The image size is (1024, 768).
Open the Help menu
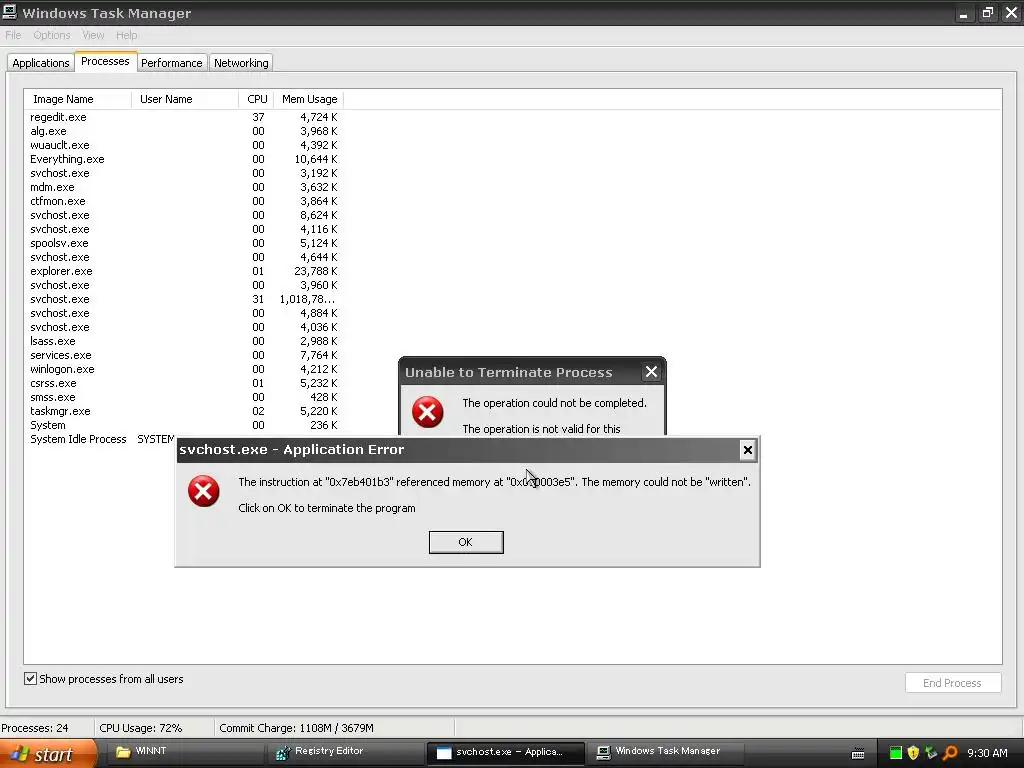point(127,35)
